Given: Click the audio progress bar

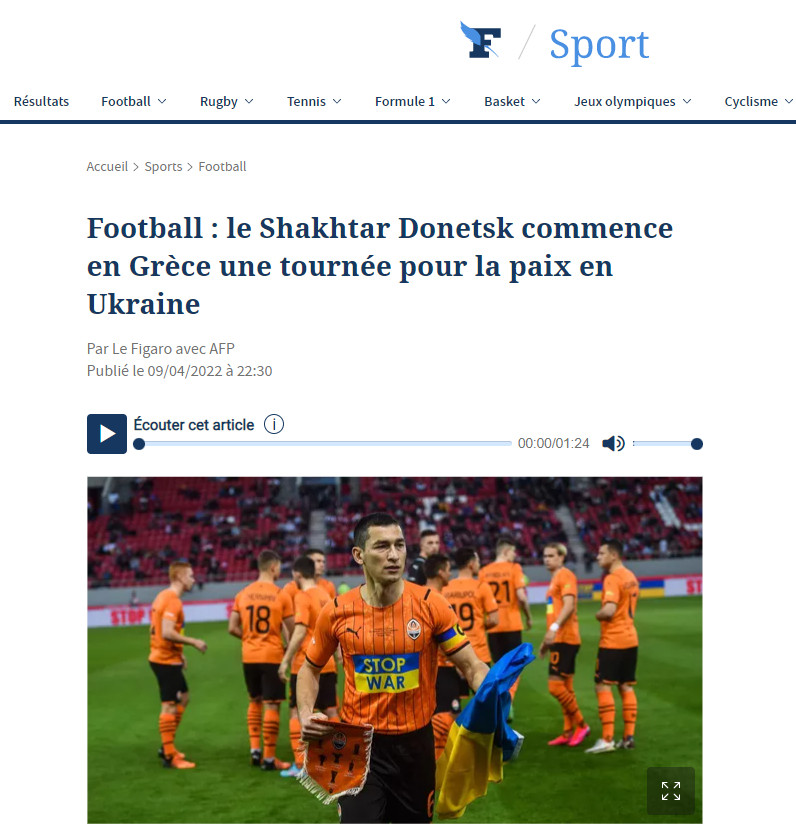Looking at the screenshot, I should tap(322, 444).
